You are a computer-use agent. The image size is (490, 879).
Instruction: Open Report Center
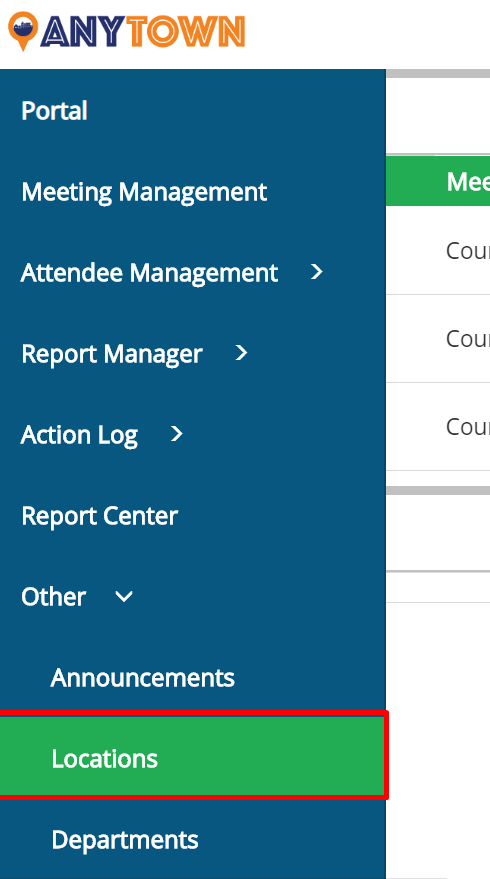(x=100, y=516)
